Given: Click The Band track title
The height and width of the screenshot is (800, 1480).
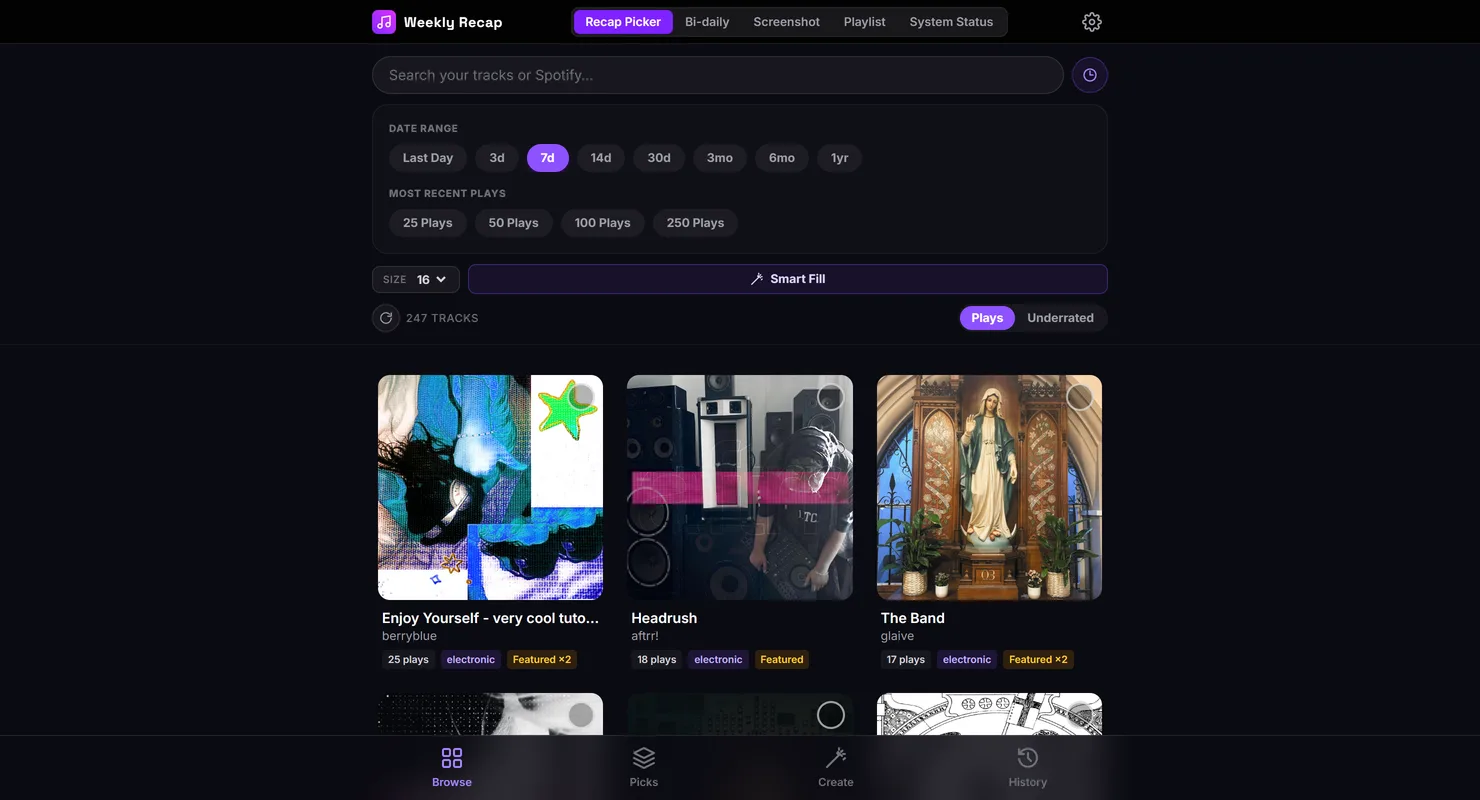Looking at the screenshot, I should pyautogui.click(x=913, y=618).
